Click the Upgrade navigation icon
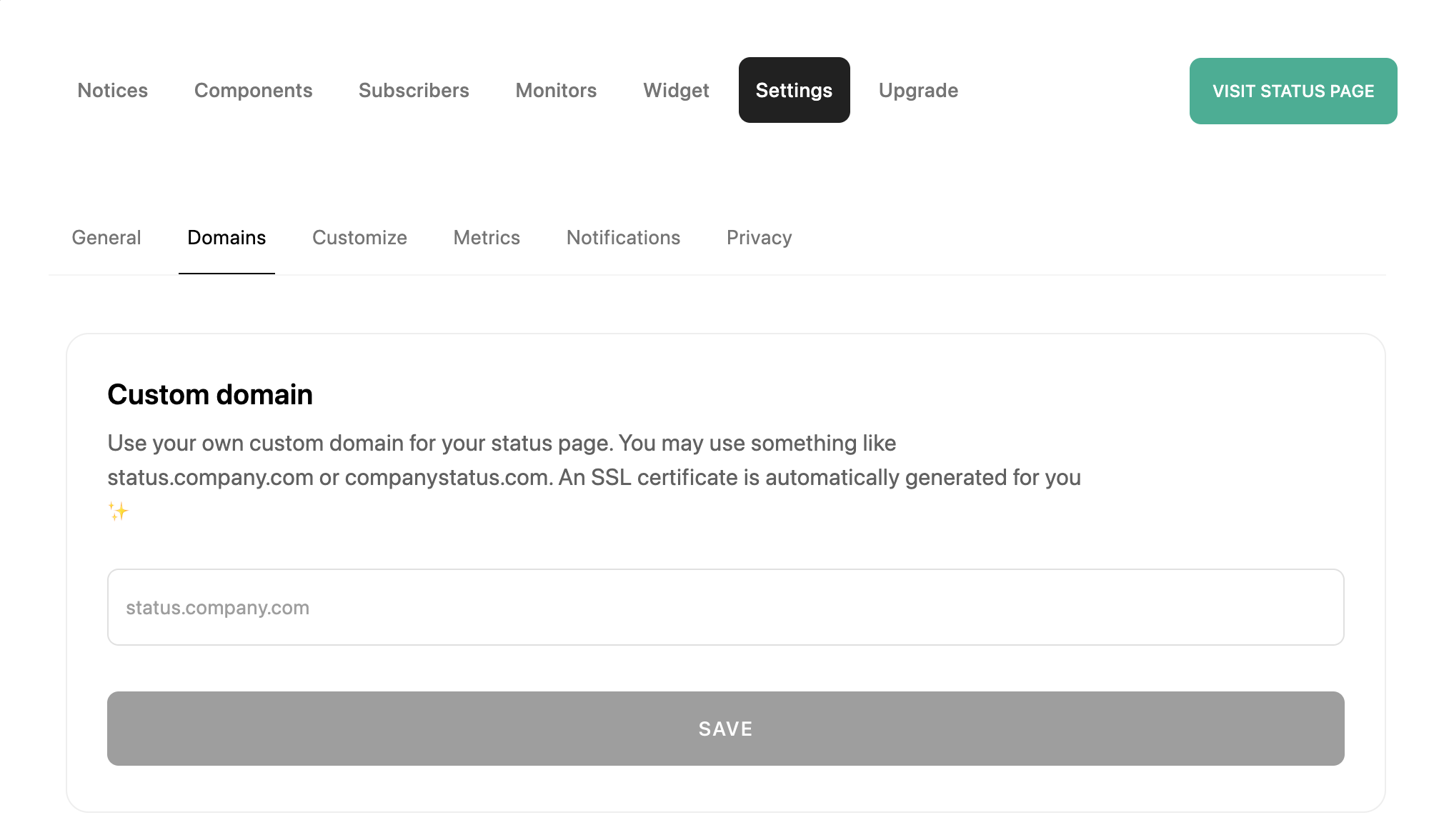The width and height of the screenshot is (1449, 840). click(x=918, y=90)
